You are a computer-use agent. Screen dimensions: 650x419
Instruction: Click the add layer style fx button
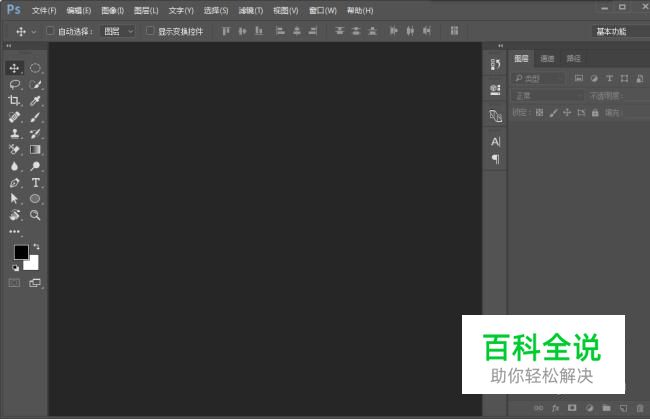pos(555,408)
